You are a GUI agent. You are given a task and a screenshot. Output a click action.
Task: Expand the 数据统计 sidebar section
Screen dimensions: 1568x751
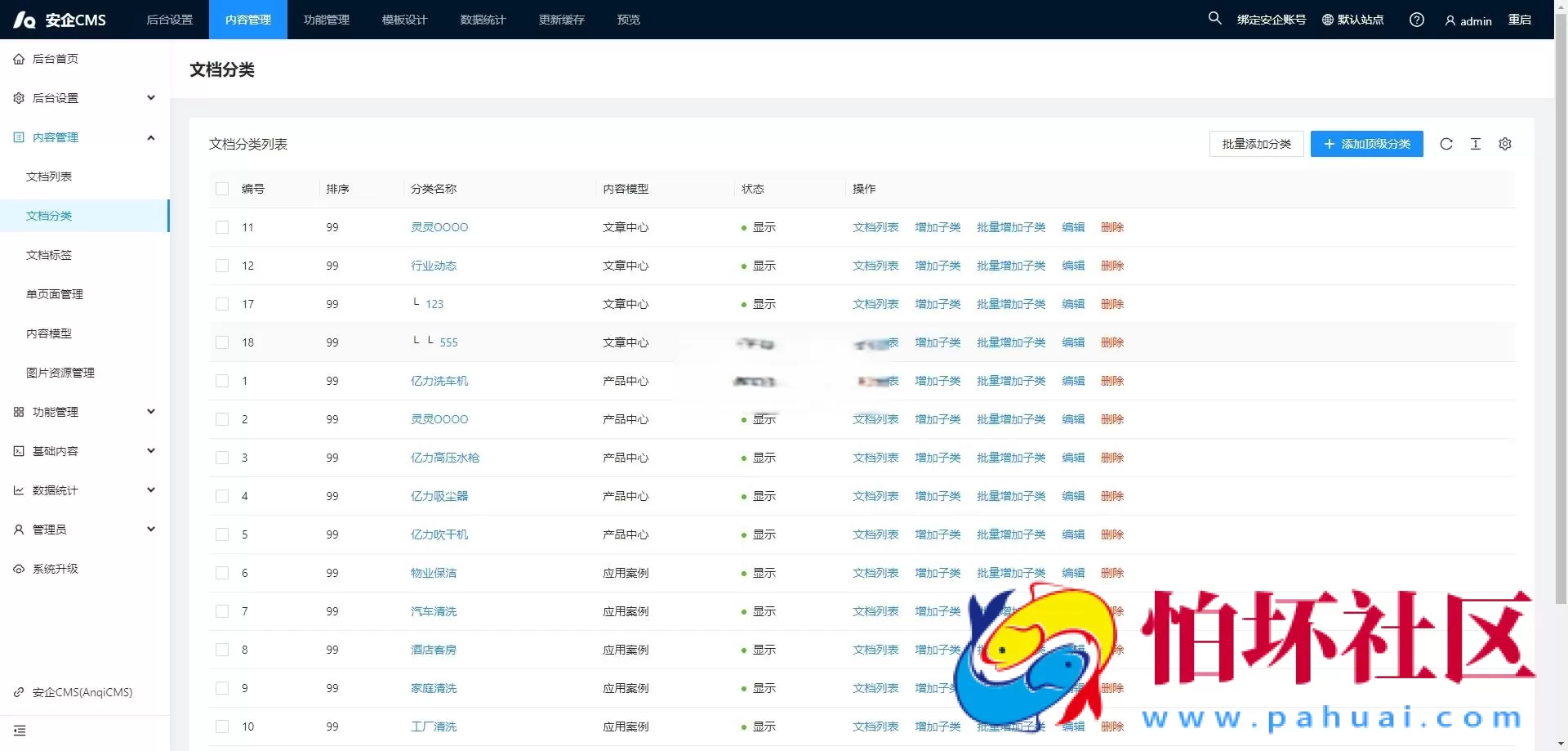pos(150,489)
